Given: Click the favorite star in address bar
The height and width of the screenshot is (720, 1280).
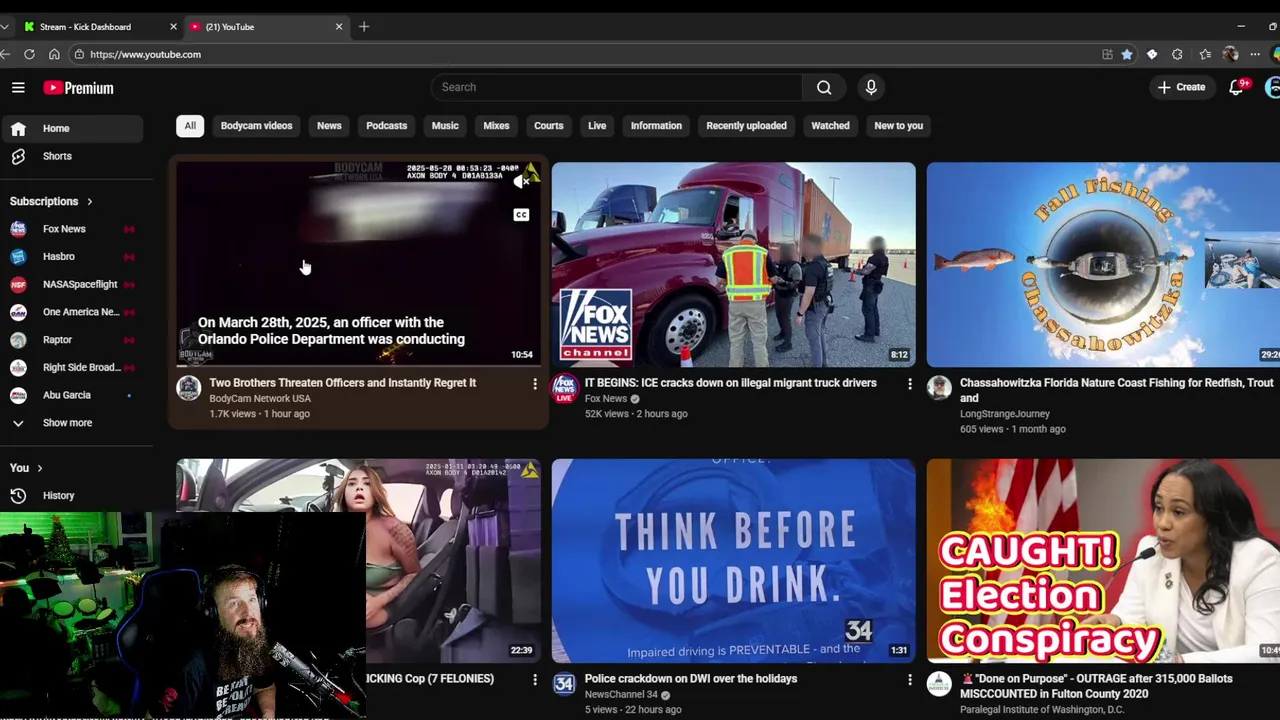Looking at the screenshot, I should tap(1127, 54).
